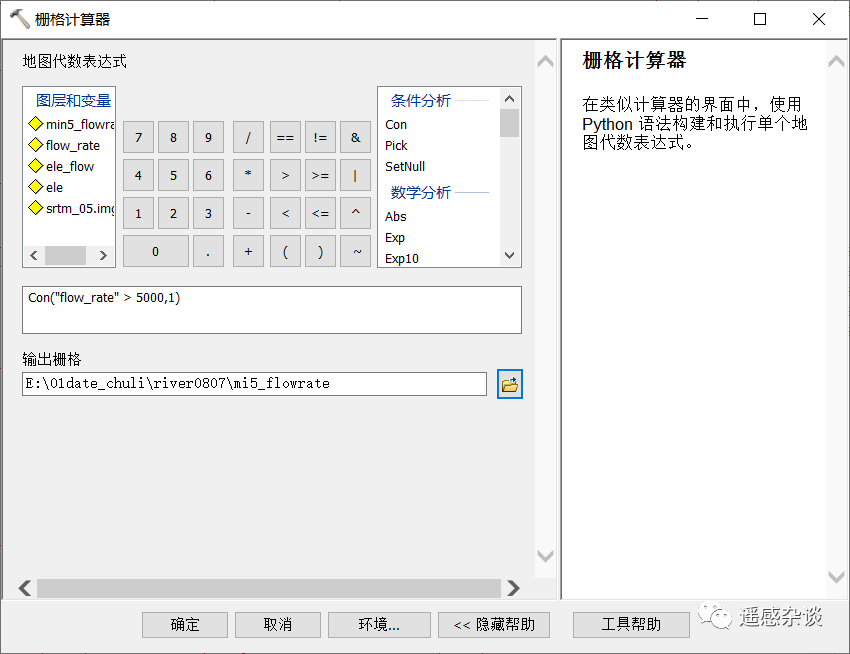850x654 pixels.
Task: Choose the ele layer
Action: [x=54, y=188]
